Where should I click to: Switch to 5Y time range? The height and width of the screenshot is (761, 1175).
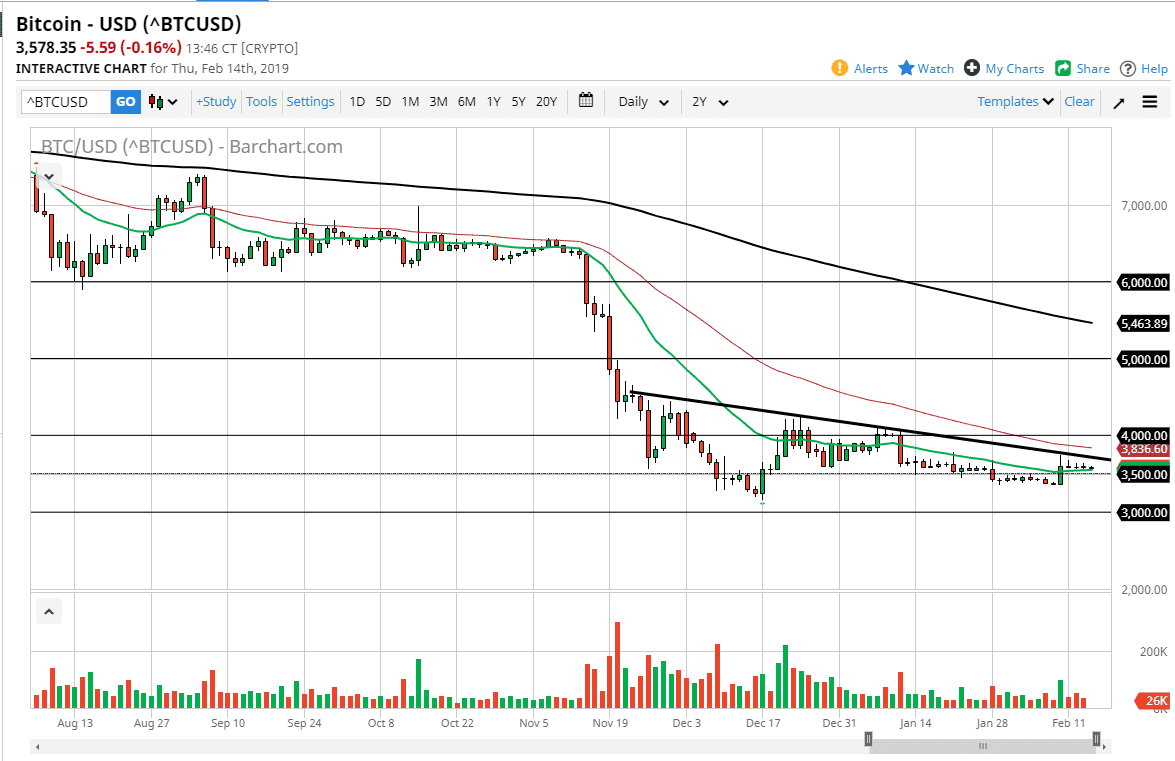pyautogui.click(x=518, y=102)
